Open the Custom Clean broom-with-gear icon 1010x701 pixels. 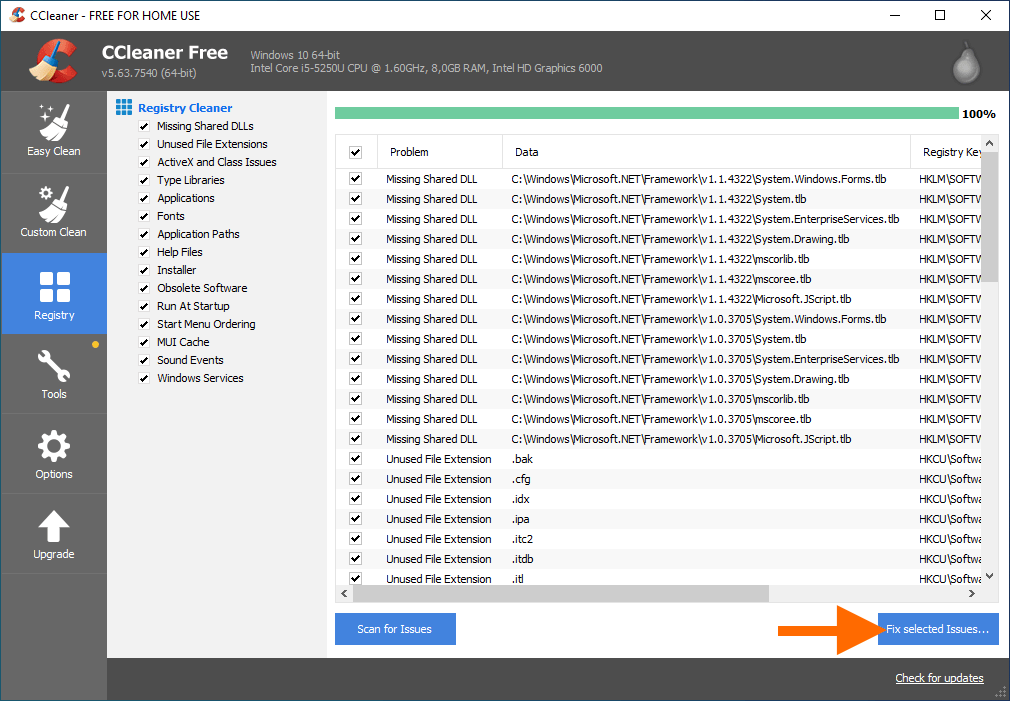tap(53, 203)
